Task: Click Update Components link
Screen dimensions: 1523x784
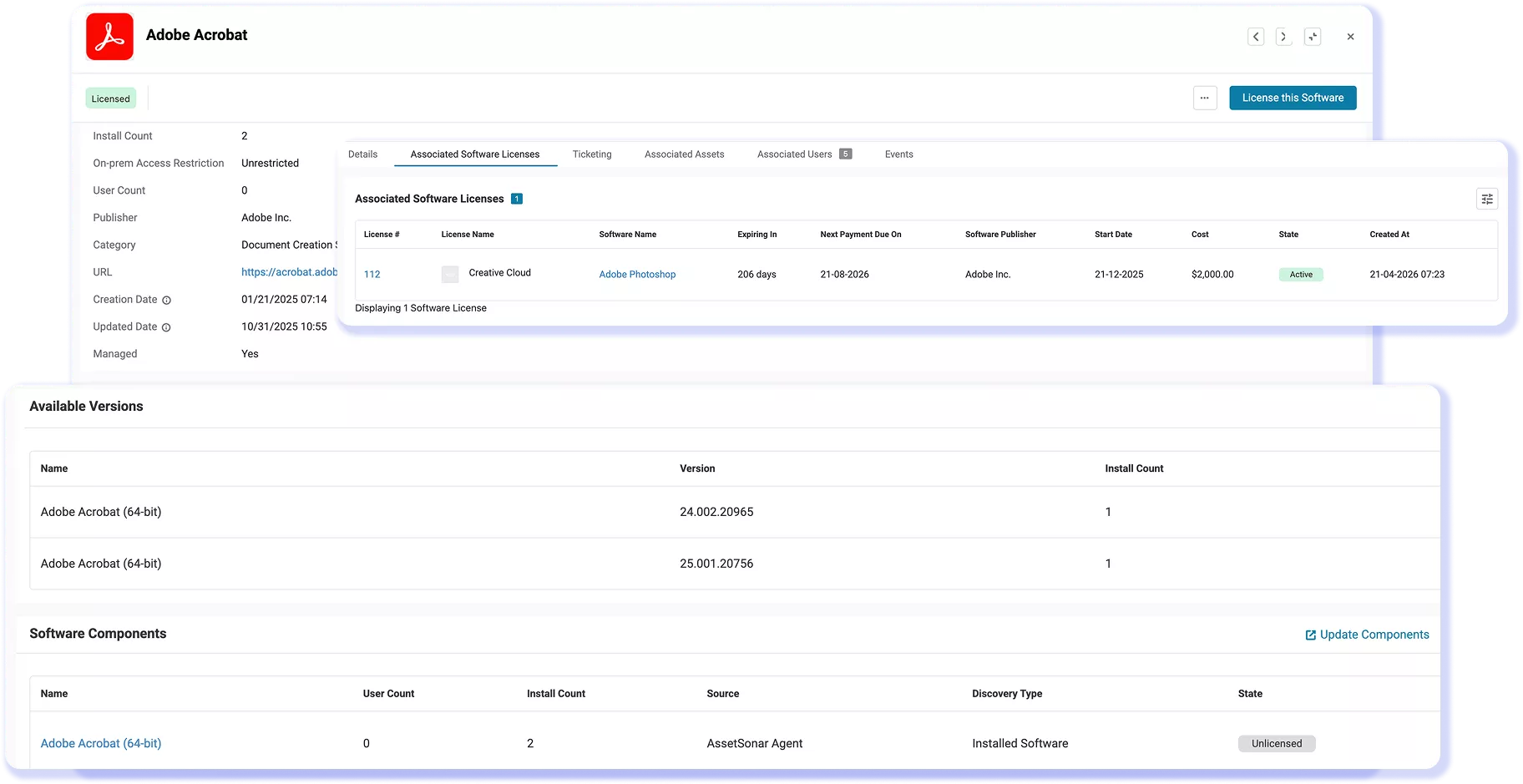Action: pyautogui.click(x=1367, y=635)
